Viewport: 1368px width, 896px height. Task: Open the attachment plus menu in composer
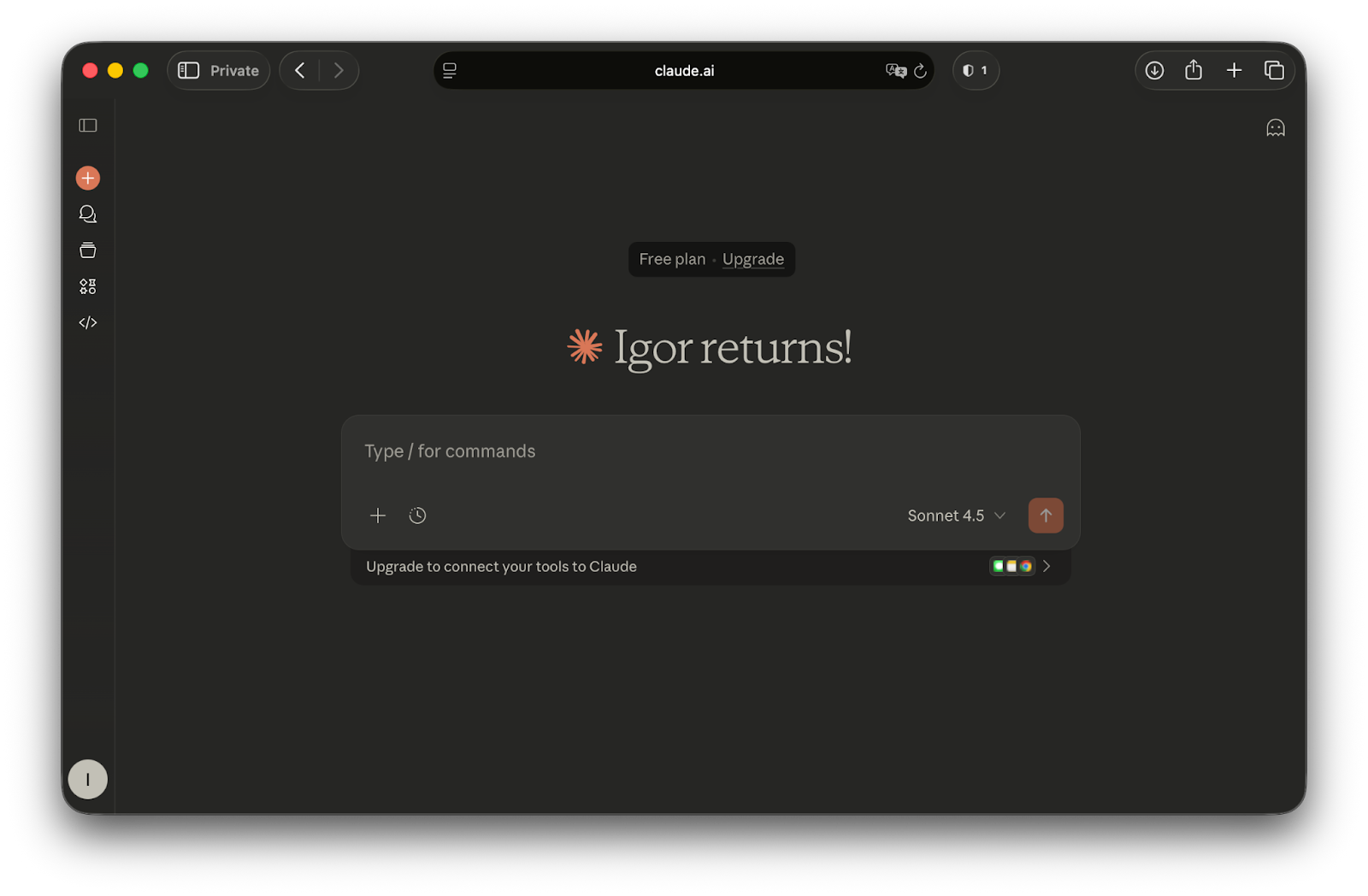click(x=377, y=516)
